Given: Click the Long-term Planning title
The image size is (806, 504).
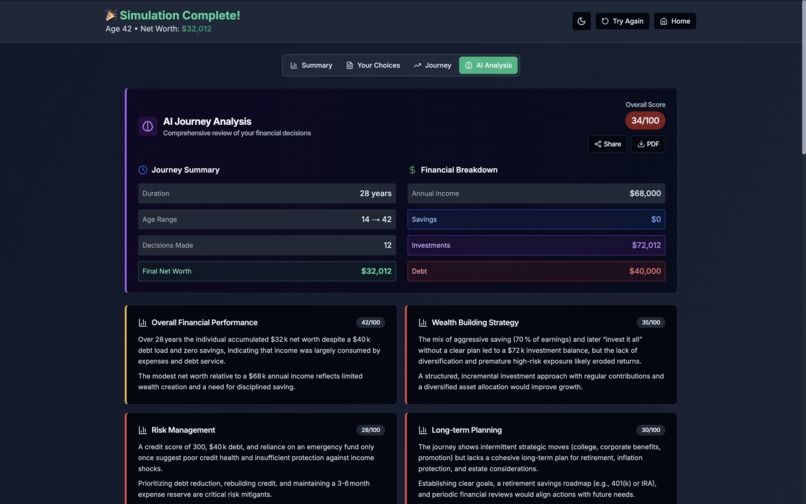Looking at the screenshot, I should coord(467,430).
